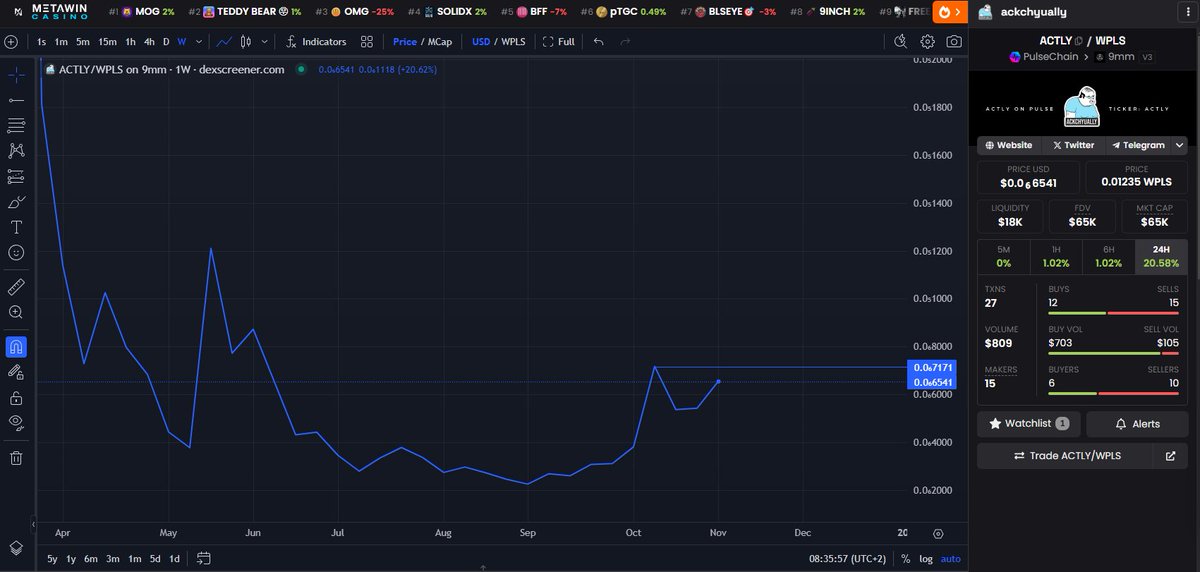Set interval to 1s
Screen dimensions: 1200x572
pyautogui.click(x=41, y=42)
